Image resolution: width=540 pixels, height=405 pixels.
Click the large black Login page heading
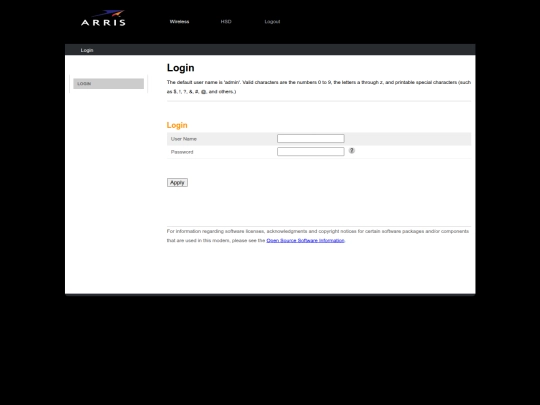(x=180, y=68)
